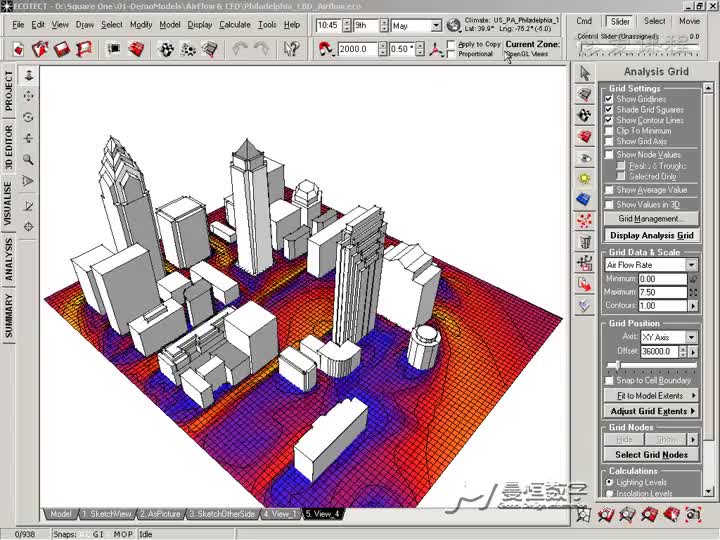Toggle the Show Contour Lines checkbox
720x540 pixels.
point(609,120)
